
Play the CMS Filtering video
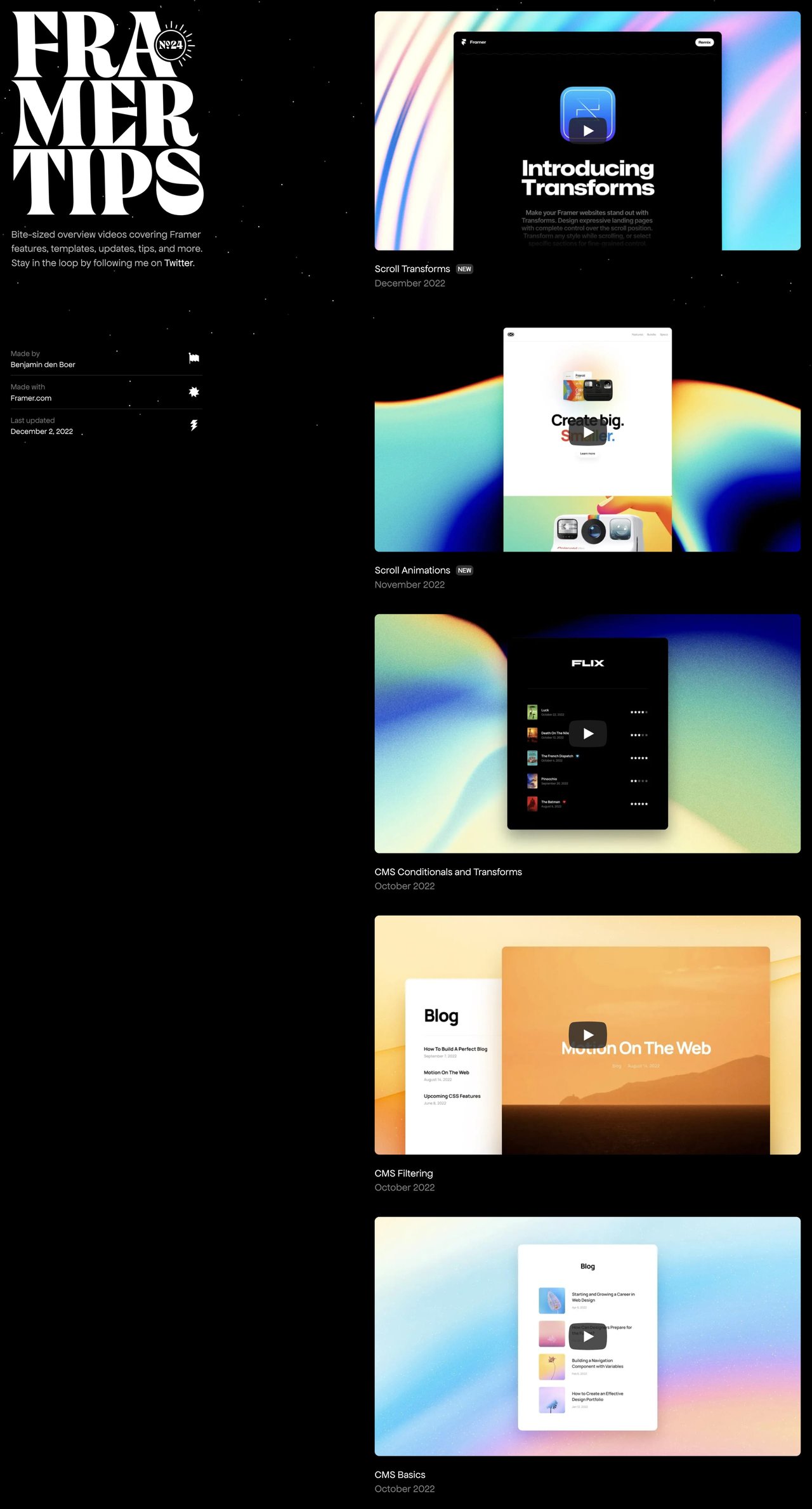point(587,1035)
